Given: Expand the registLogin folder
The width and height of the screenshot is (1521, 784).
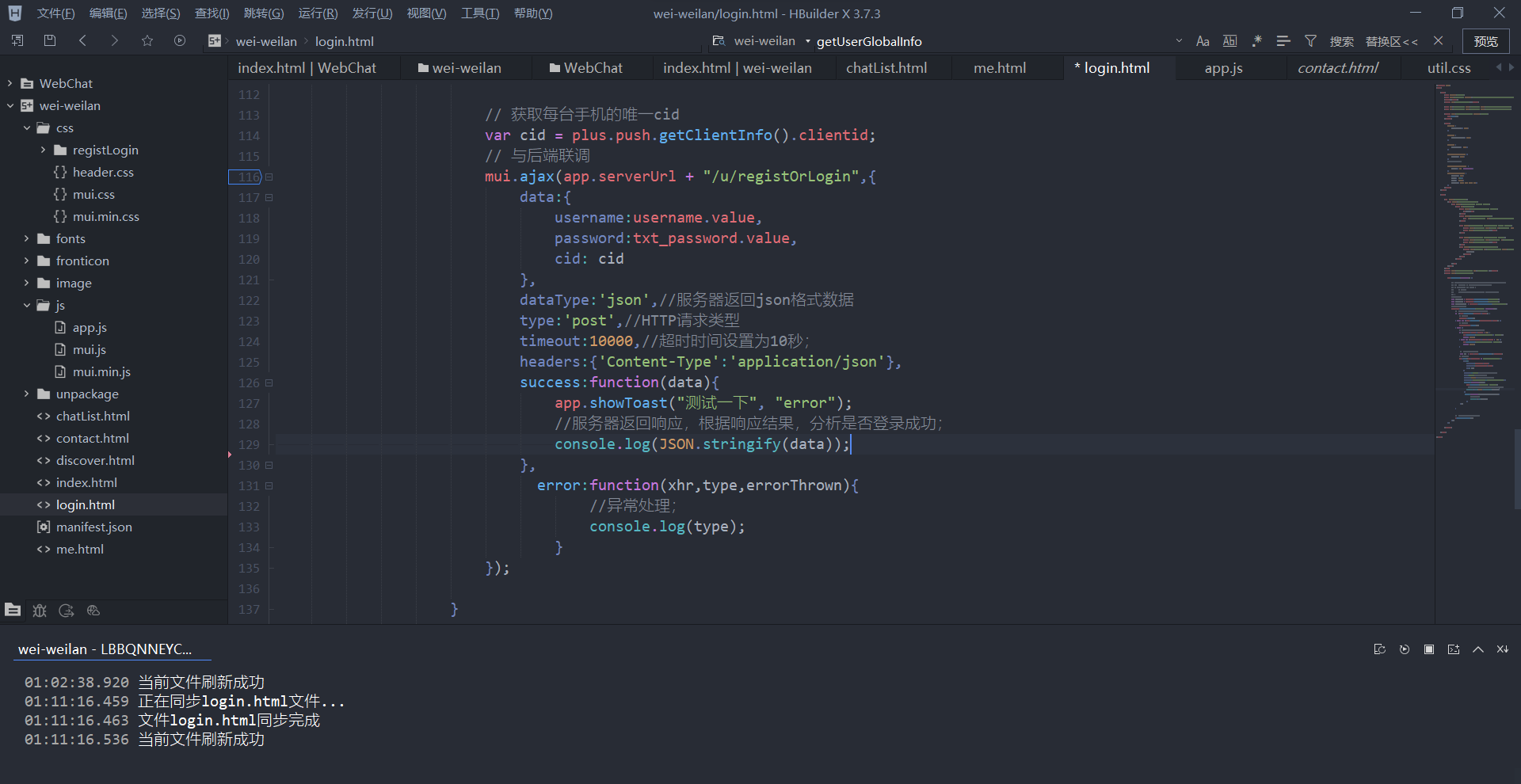Looking at the screenshot, I should coord(44,150).
